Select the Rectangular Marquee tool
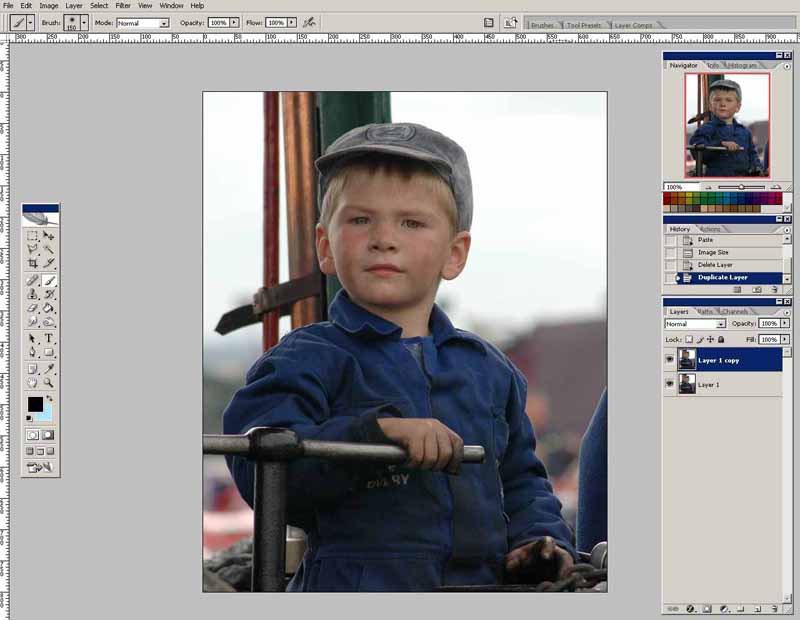 pos(33,236)
